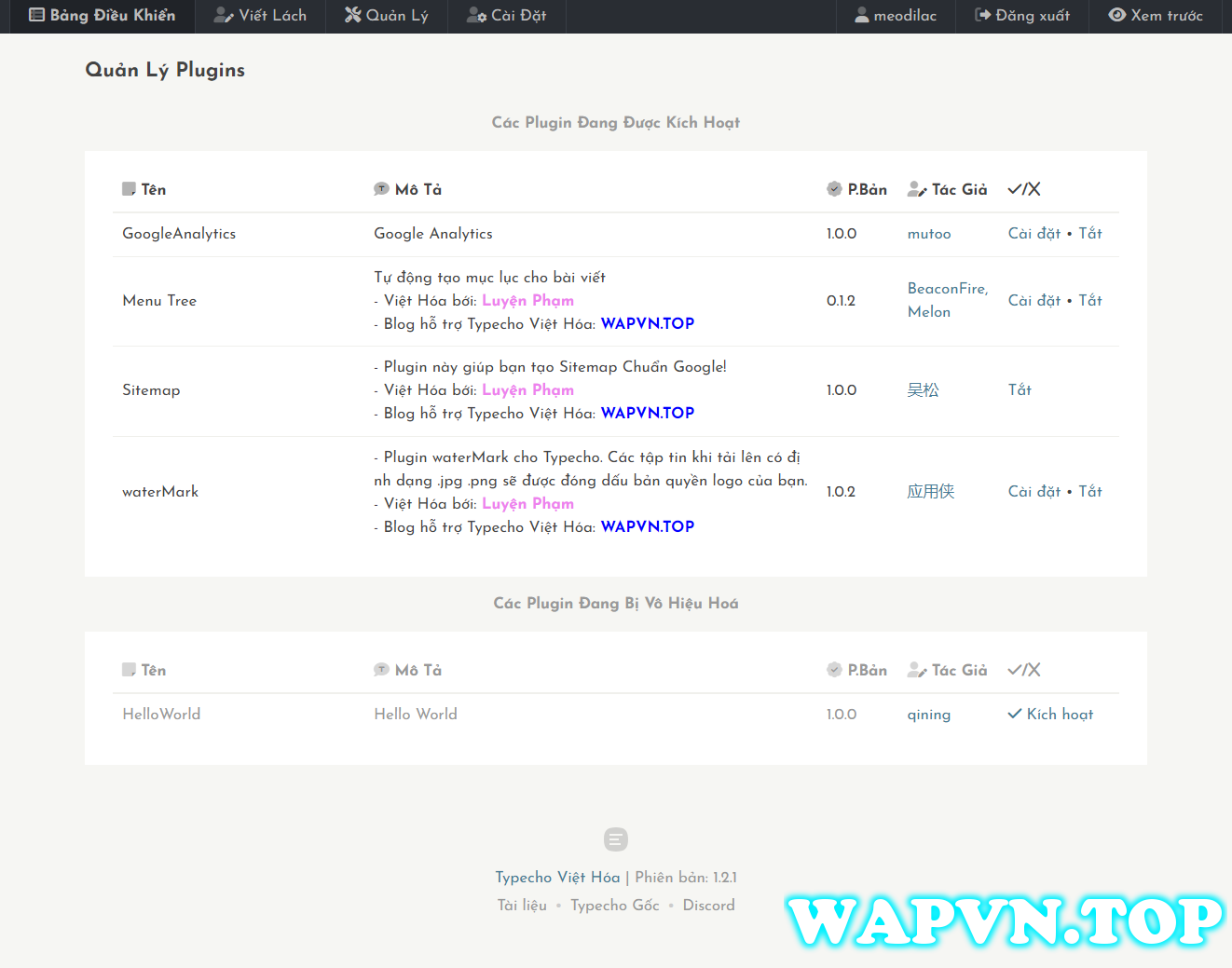The width and height of the screenshot is (1232, 968).
Task: Click the eye icon beside Xem trước
Action: (1117, 15)
